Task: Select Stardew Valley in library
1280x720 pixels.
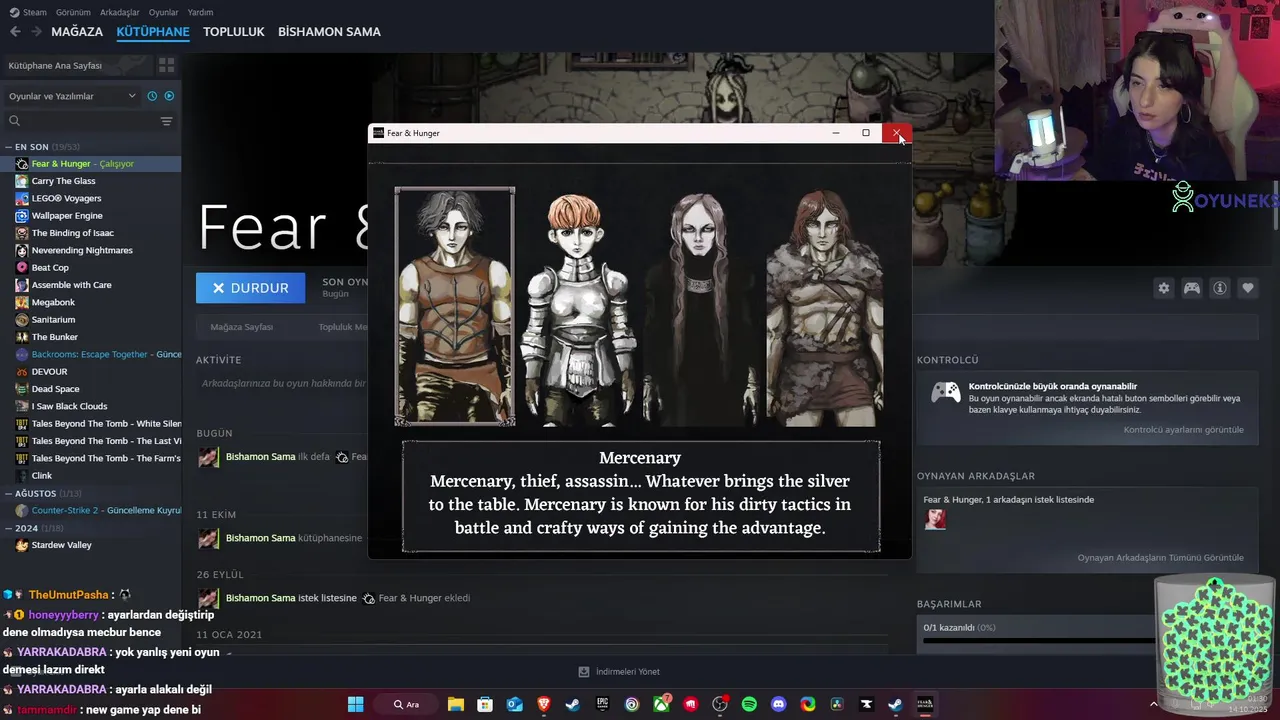Action: tap(90, 545)
